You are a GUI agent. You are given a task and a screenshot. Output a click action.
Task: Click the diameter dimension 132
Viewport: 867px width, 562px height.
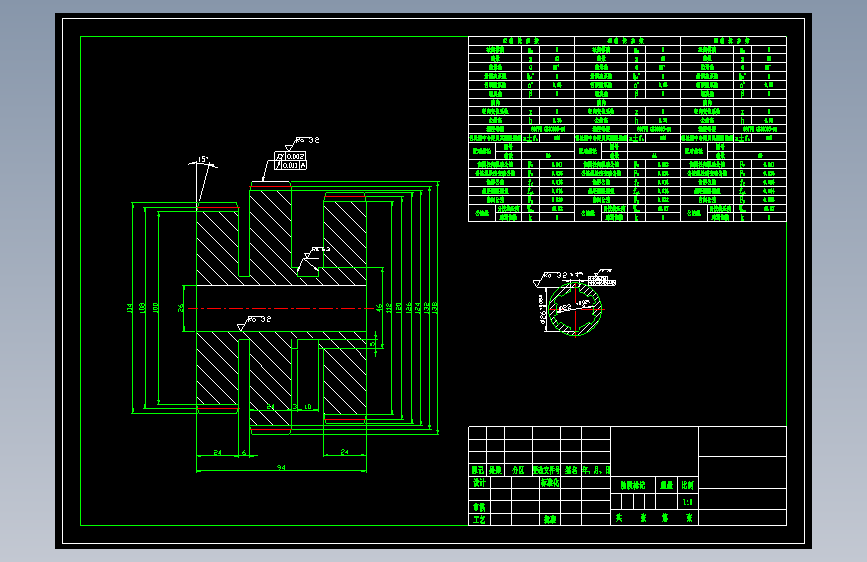[x=426, y=308]
